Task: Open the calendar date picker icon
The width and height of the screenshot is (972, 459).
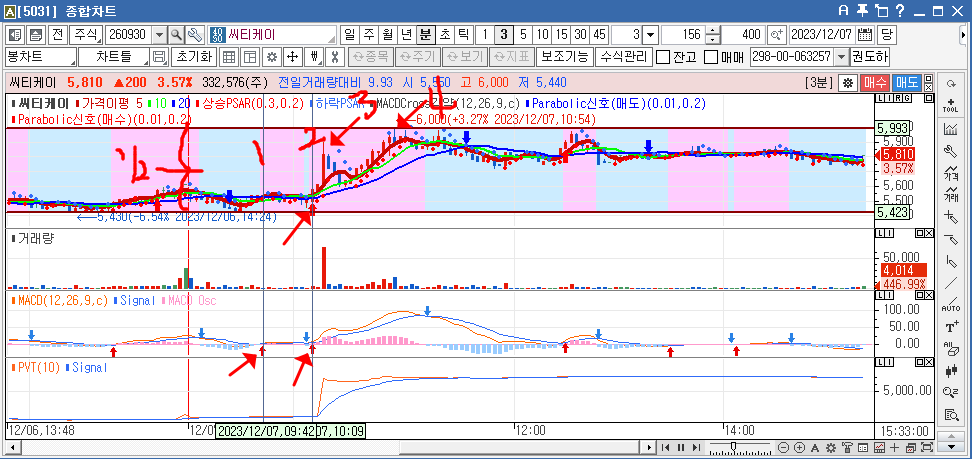Action: [x=865, y=34]
